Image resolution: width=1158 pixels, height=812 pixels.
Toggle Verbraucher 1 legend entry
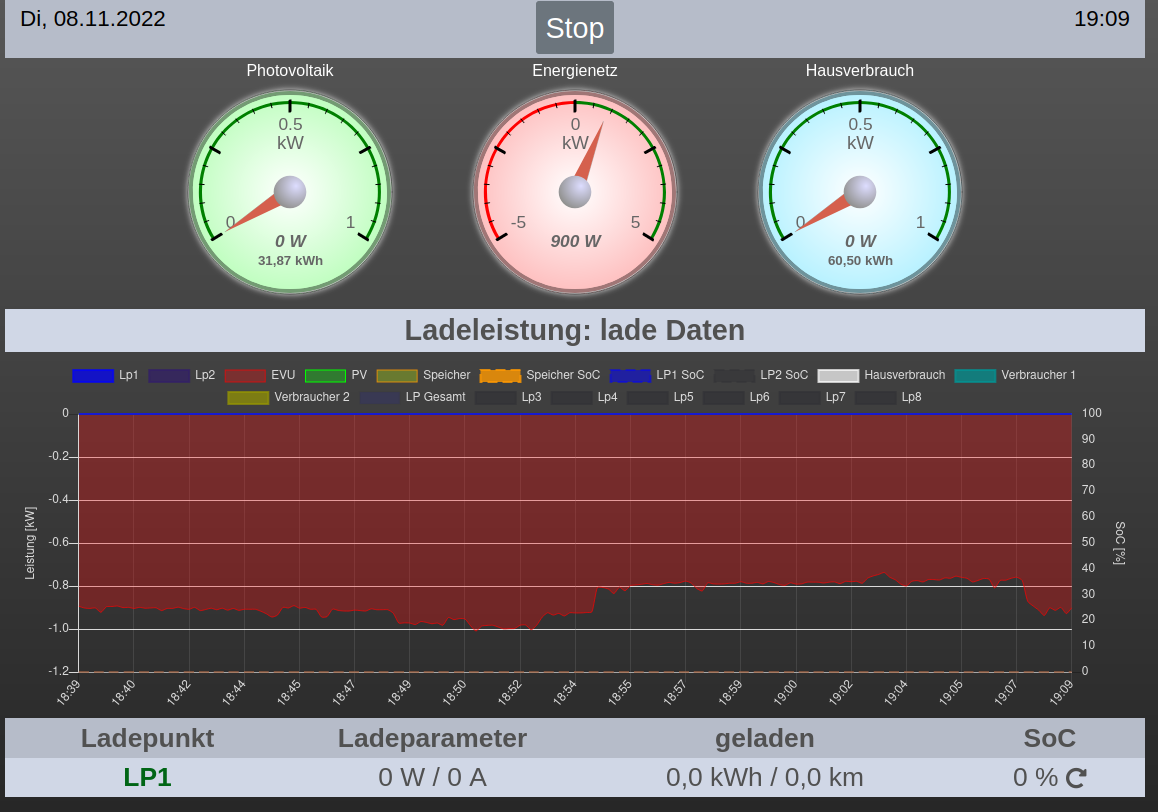[x=1015, y=376]
